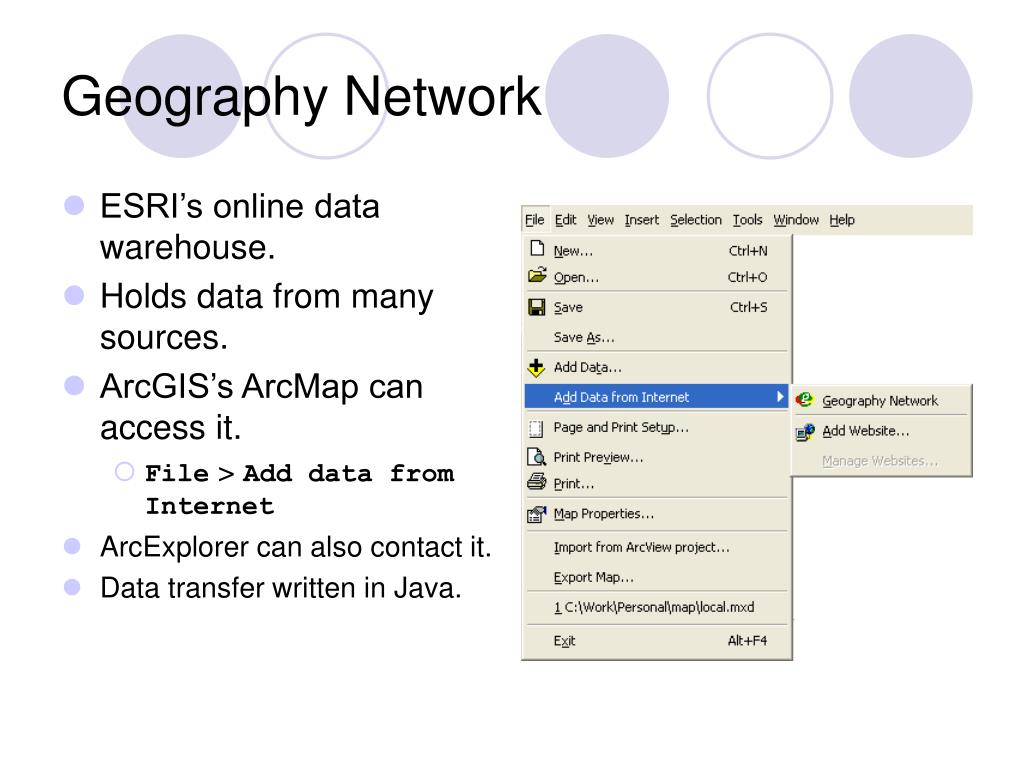
Task: Click the sub-bullet File > Add data from Internet
Action: [x=299, y=489]
